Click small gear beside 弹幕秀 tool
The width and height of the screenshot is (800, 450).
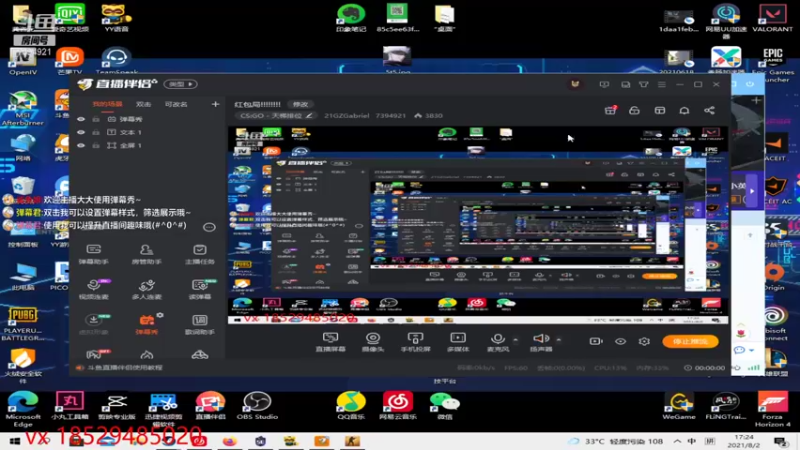pyautogui.click(x=160, y=315)
